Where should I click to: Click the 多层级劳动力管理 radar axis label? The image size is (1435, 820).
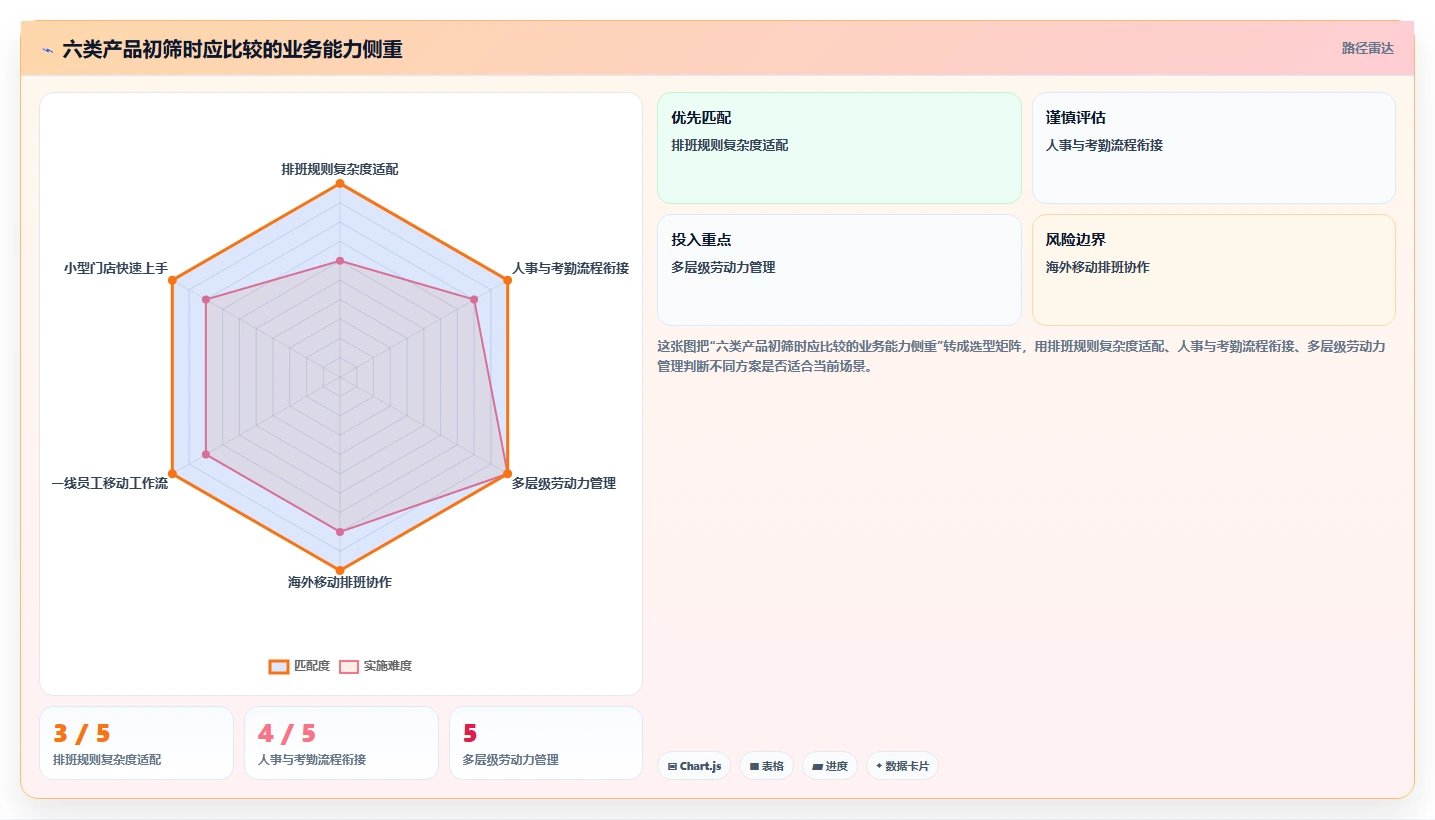(564, 484)
